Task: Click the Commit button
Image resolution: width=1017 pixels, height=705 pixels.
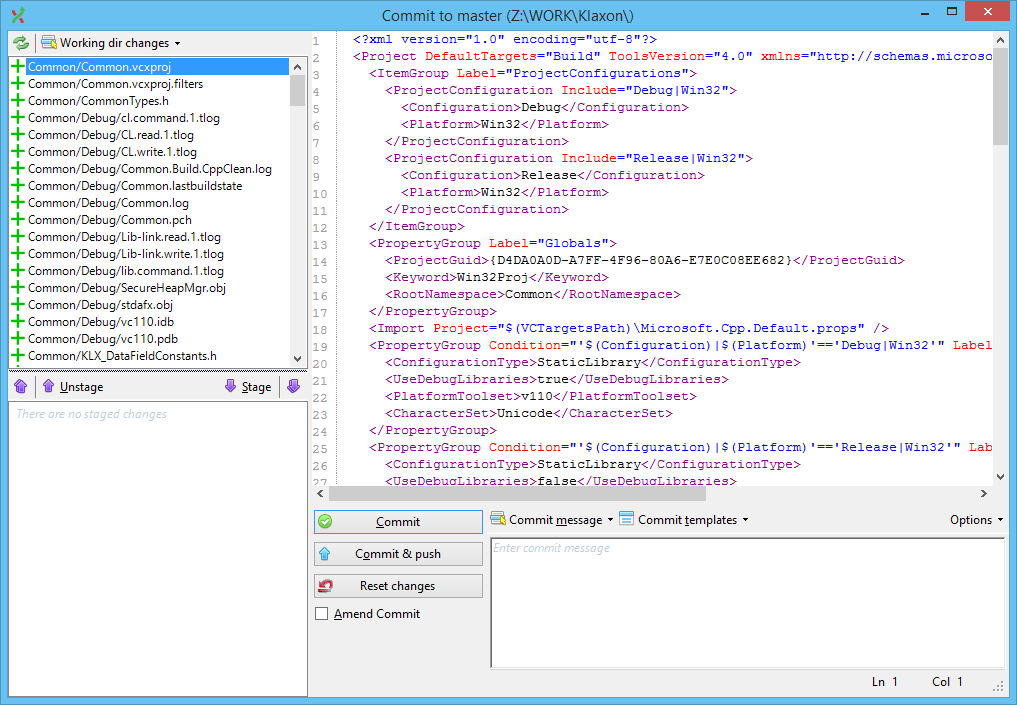Action: pyautogui.click(x=398, y=521)
